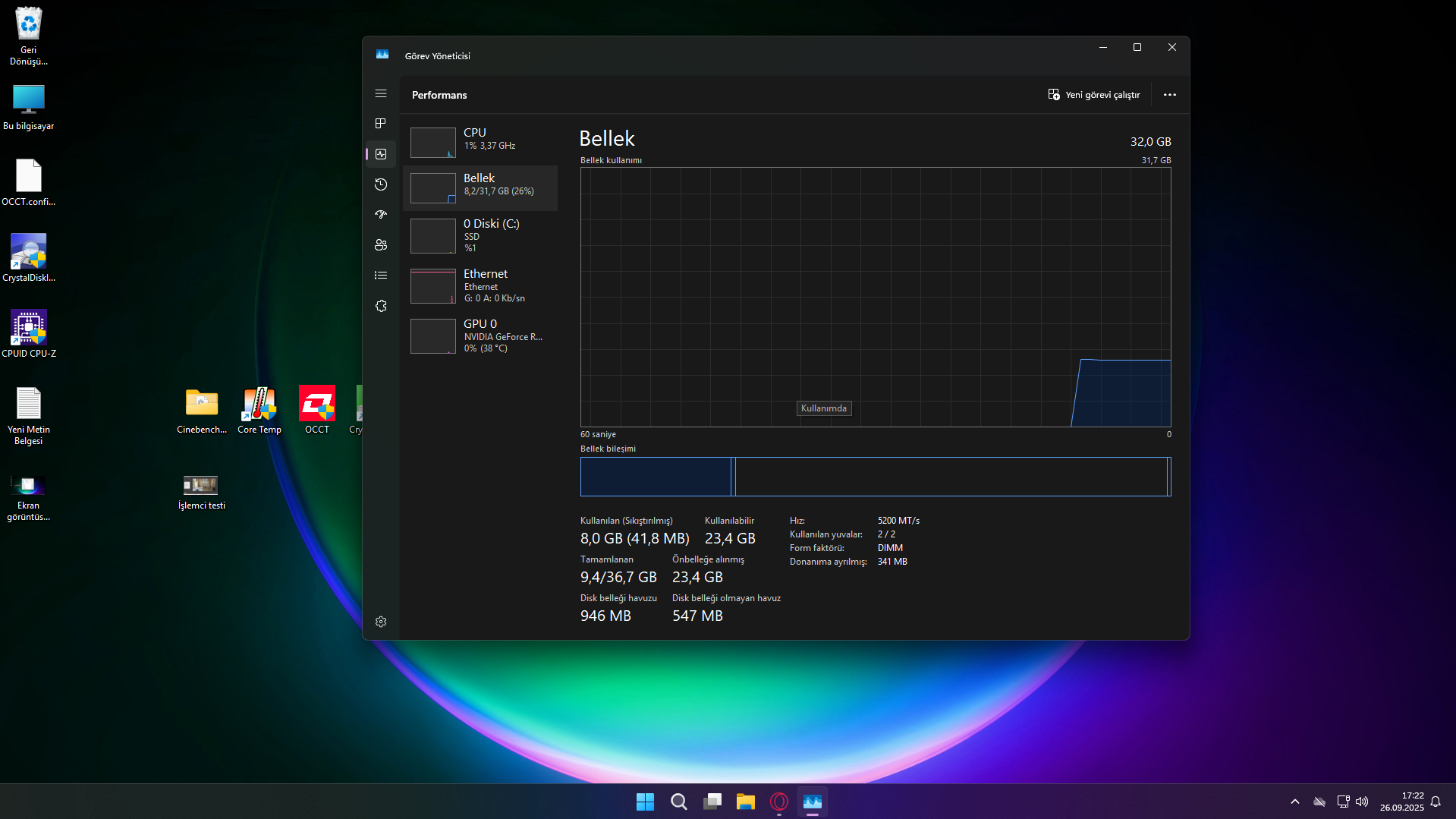
Task: Select the 0 Diski (C:) entry
Action: tap(480, 235)
